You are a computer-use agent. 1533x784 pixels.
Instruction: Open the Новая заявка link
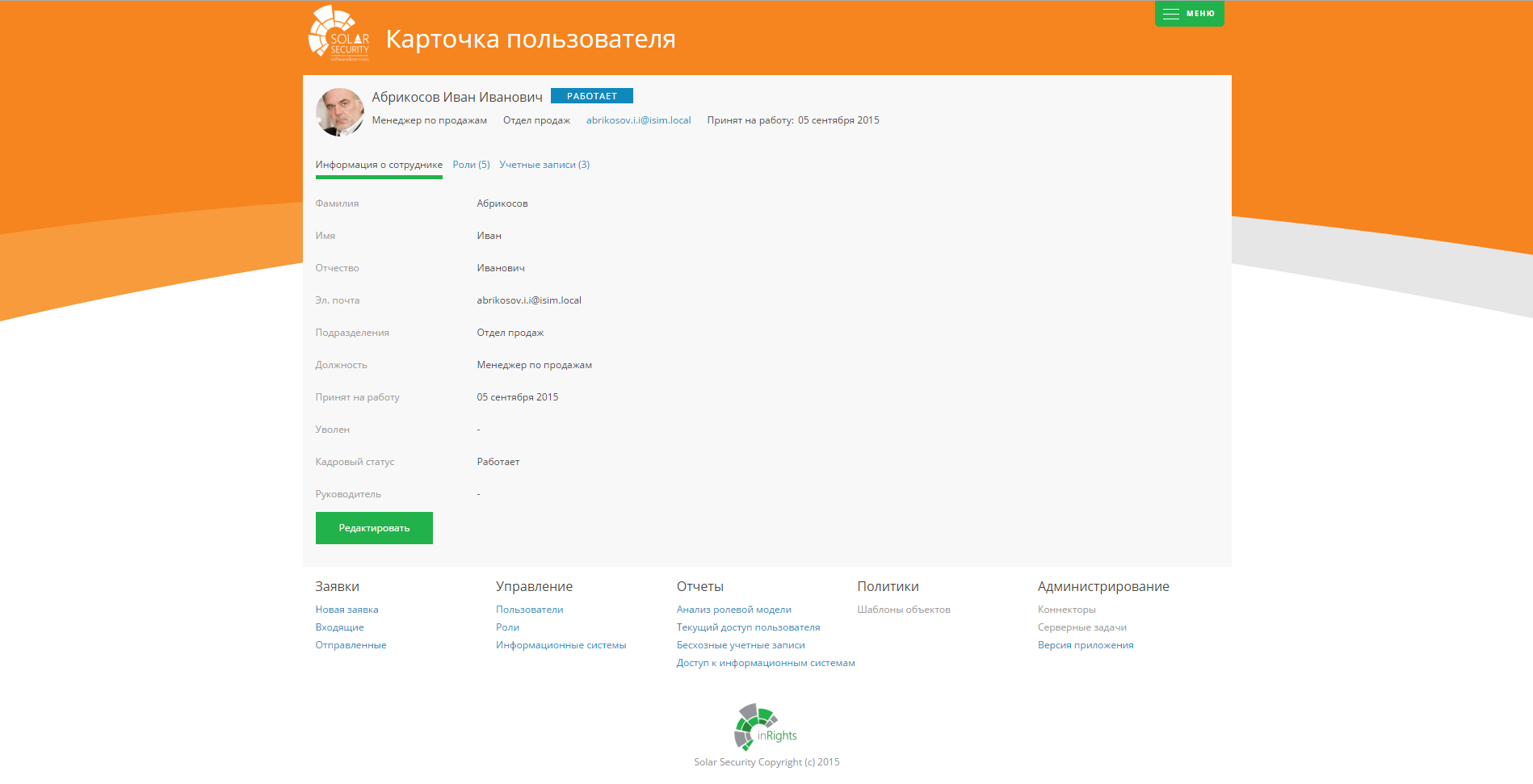click(x=346, y=610)
